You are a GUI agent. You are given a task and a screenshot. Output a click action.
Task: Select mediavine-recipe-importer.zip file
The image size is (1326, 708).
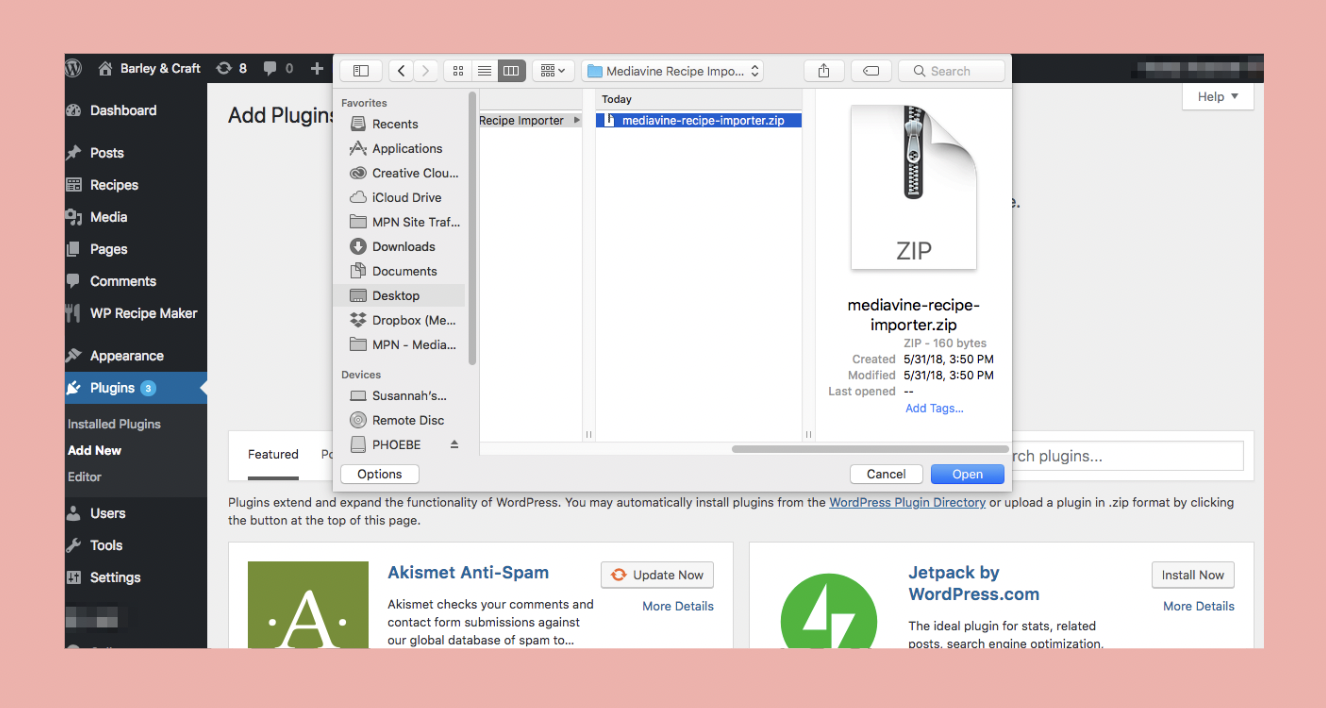(x=699, y=120)
